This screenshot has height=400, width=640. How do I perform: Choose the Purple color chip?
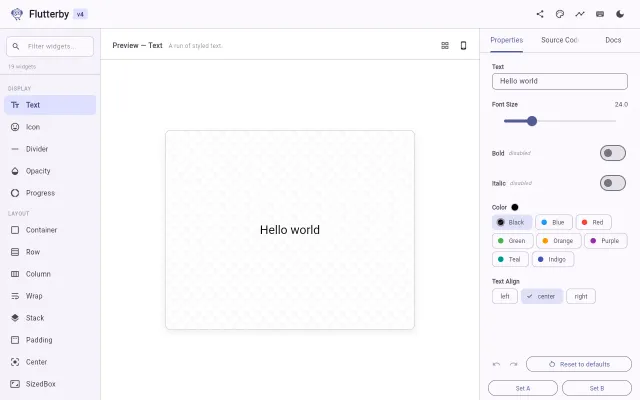coord(606,241)
